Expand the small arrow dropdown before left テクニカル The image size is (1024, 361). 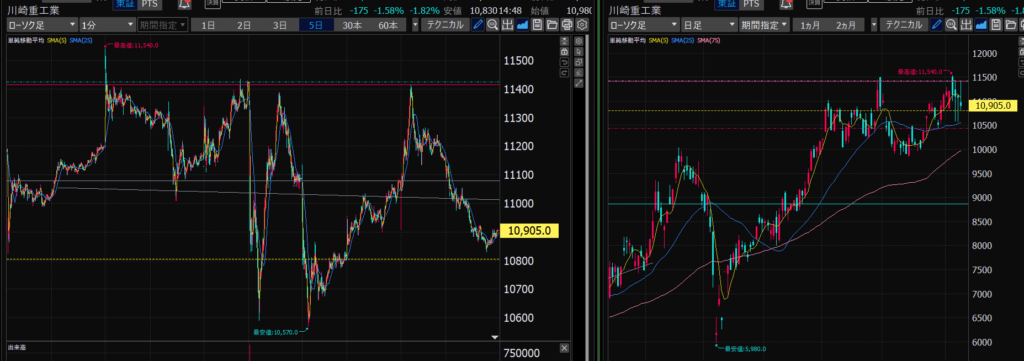pos(415,25)
